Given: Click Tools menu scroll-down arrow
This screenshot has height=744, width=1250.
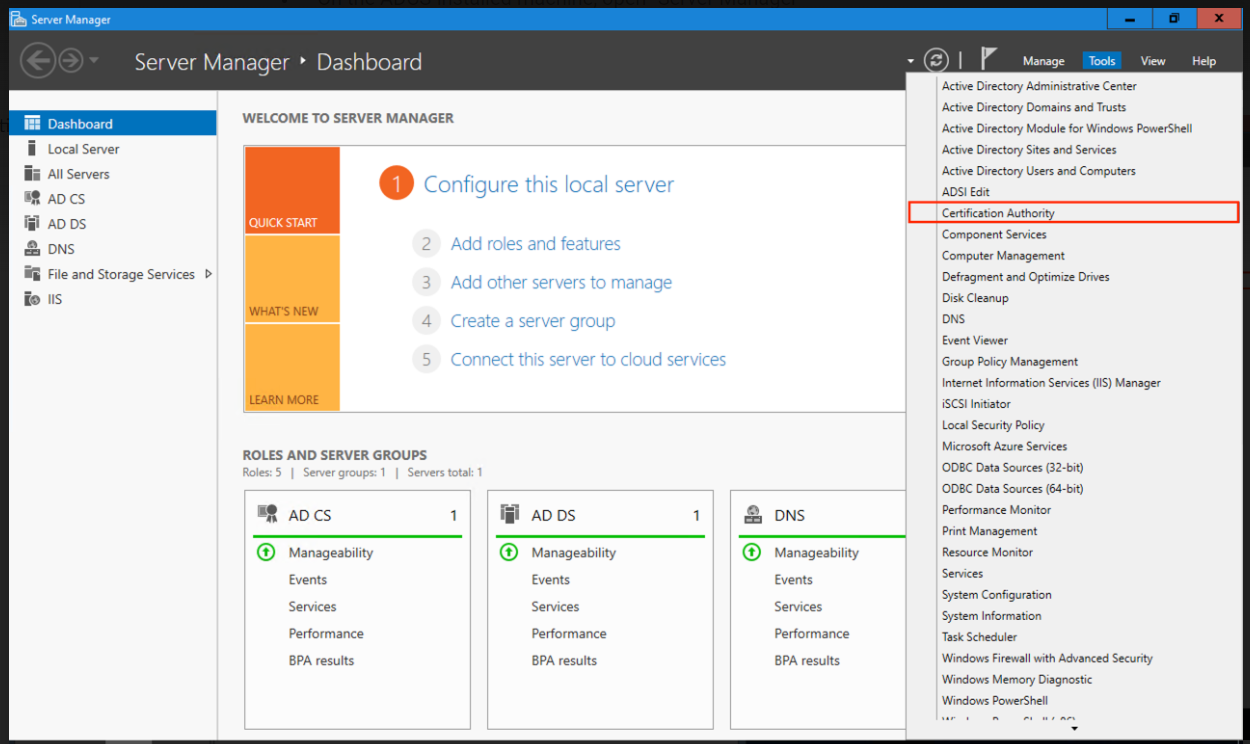Looking at the screenshot, I should coord(1075,729).
